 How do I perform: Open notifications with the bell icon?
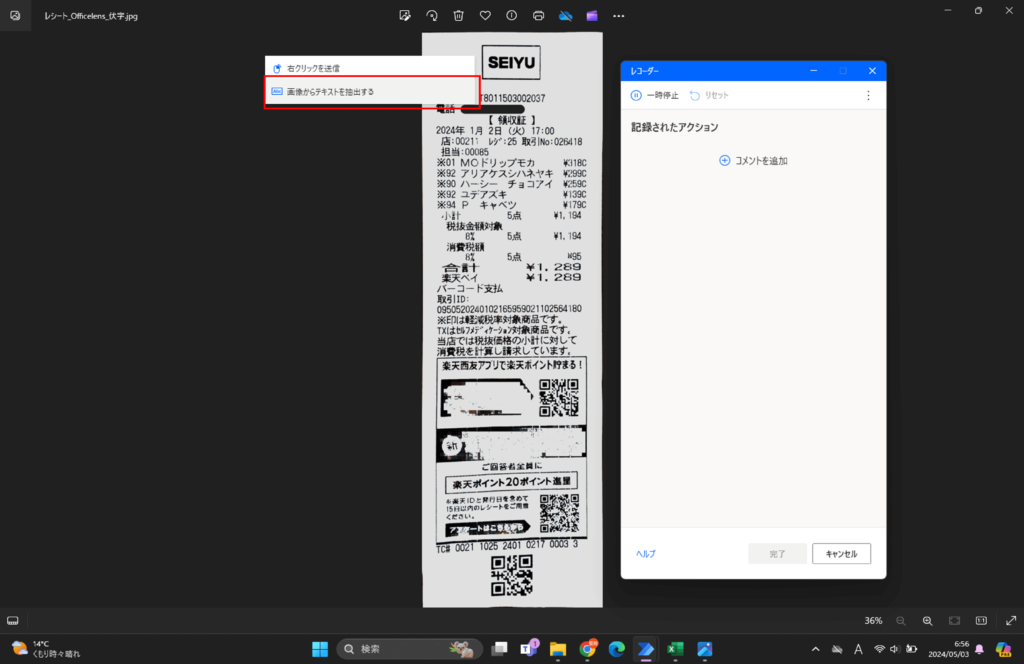click(x=979, y=649)
